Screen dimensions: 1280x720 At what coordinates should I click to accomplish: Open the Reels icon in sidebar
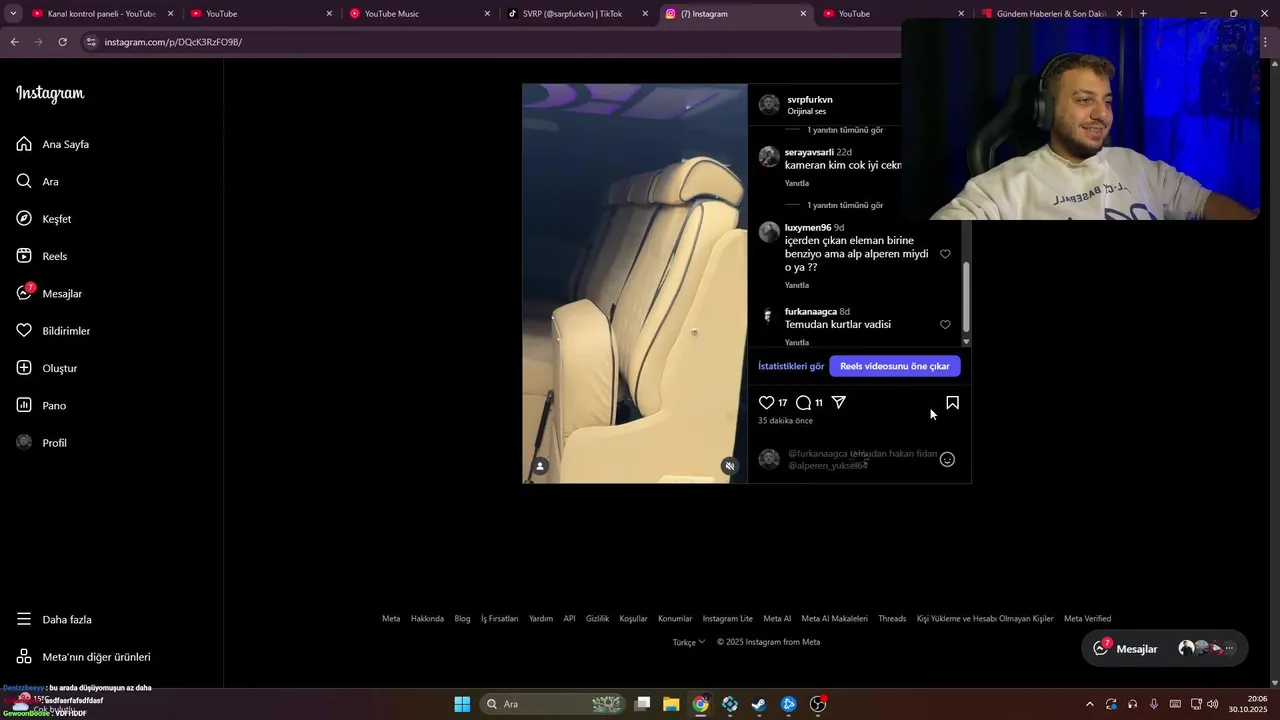point(24,256)
